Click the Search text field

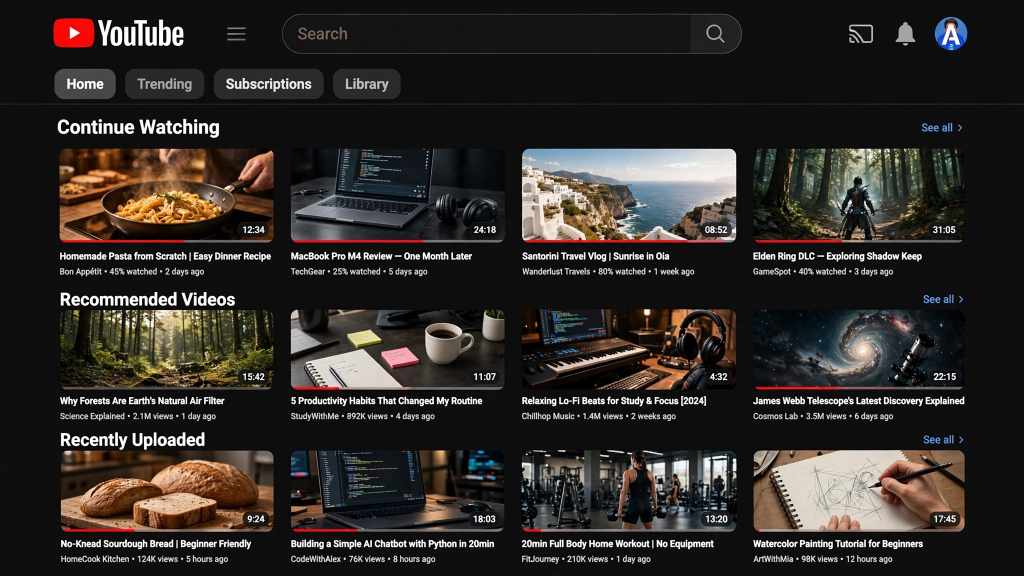(x=487, y=34)
